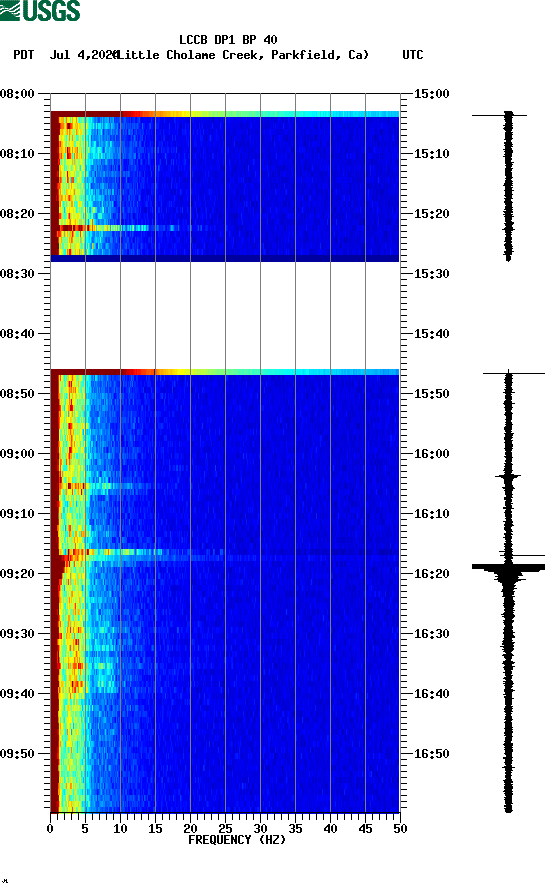Click the 'Jul 4' date text
This screenshot has height=892, width=552.
click(67, 55)
